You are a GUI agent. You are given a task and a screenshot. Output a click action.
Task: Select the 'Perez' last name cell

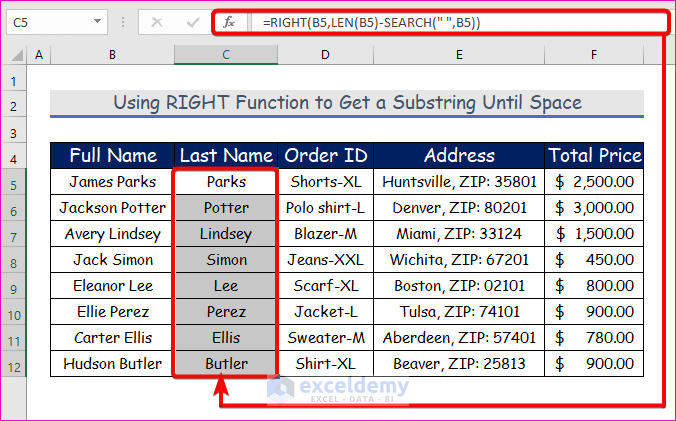coord(226,312)
